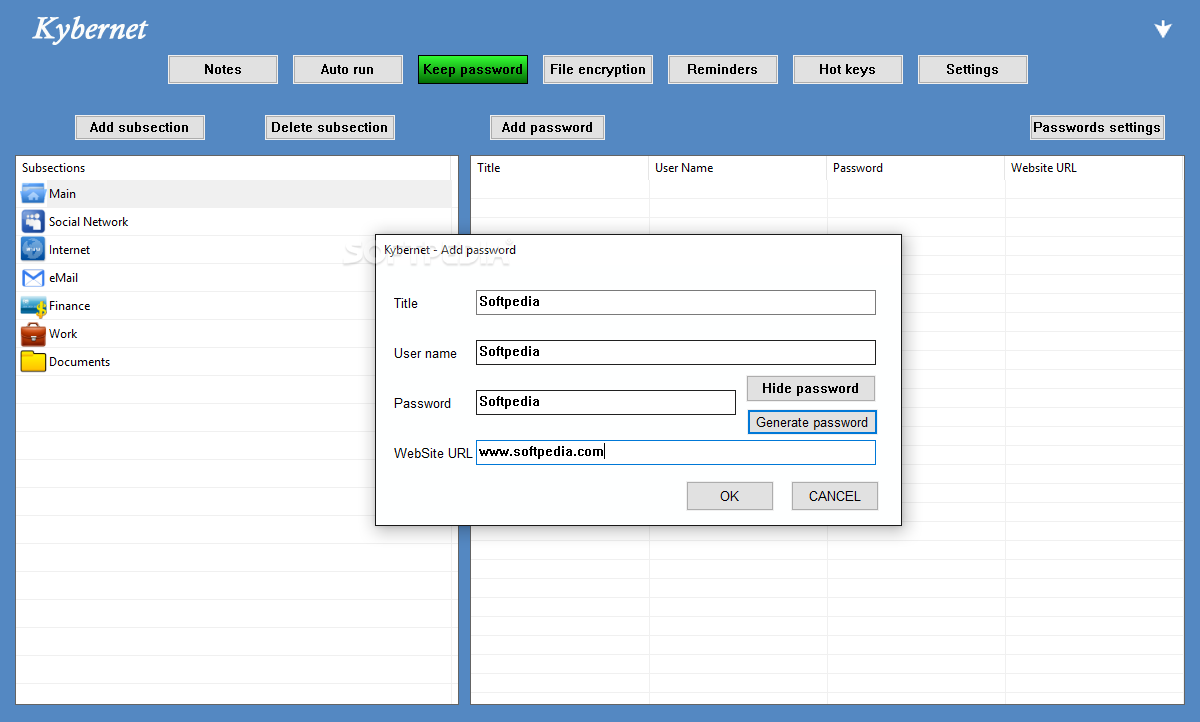Select the Work row label
The height and width of the screenshot is (722, 1200).
pyautogui.click(x=63, y=334)
